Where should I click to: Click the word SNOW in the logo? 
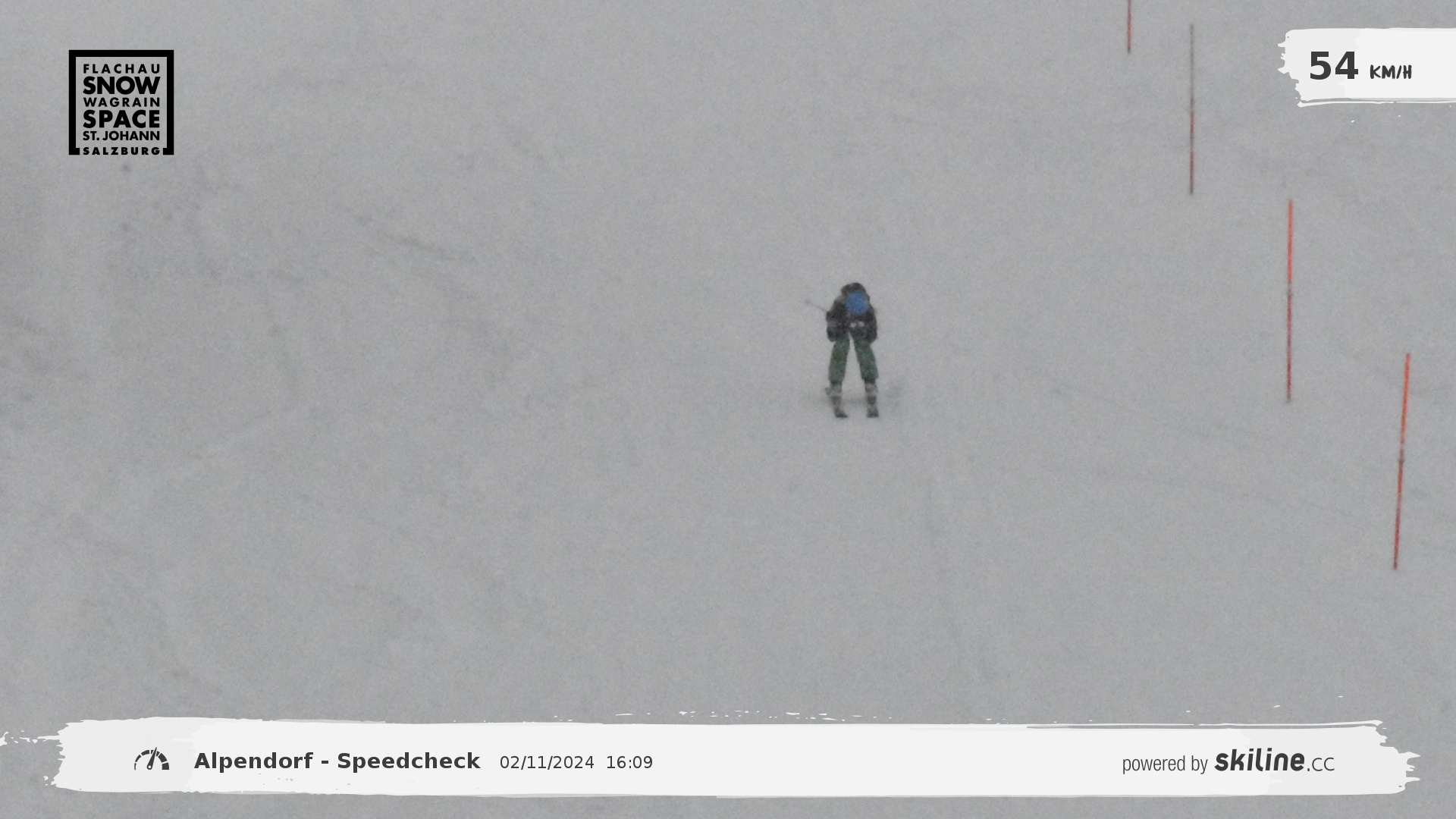pyautogui.click(x=121, y=85)
